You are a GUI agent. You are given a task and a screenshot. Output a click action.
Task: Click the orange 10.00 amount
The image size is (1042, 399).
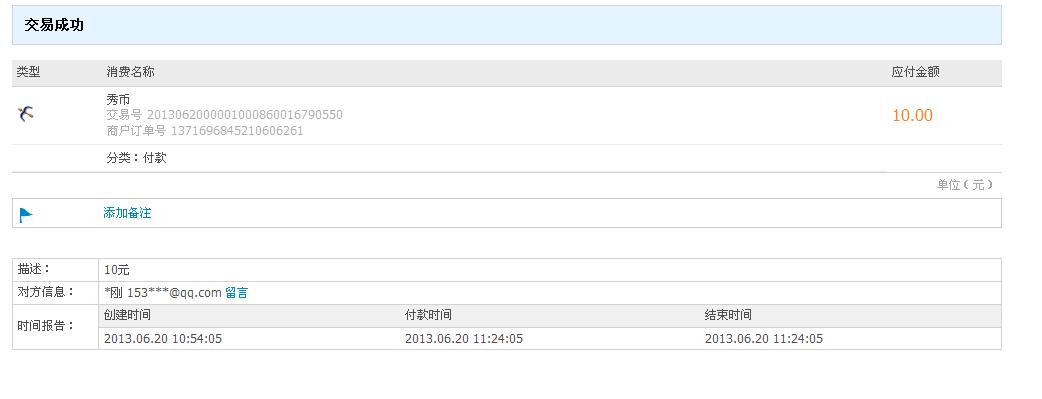point(912,115)
